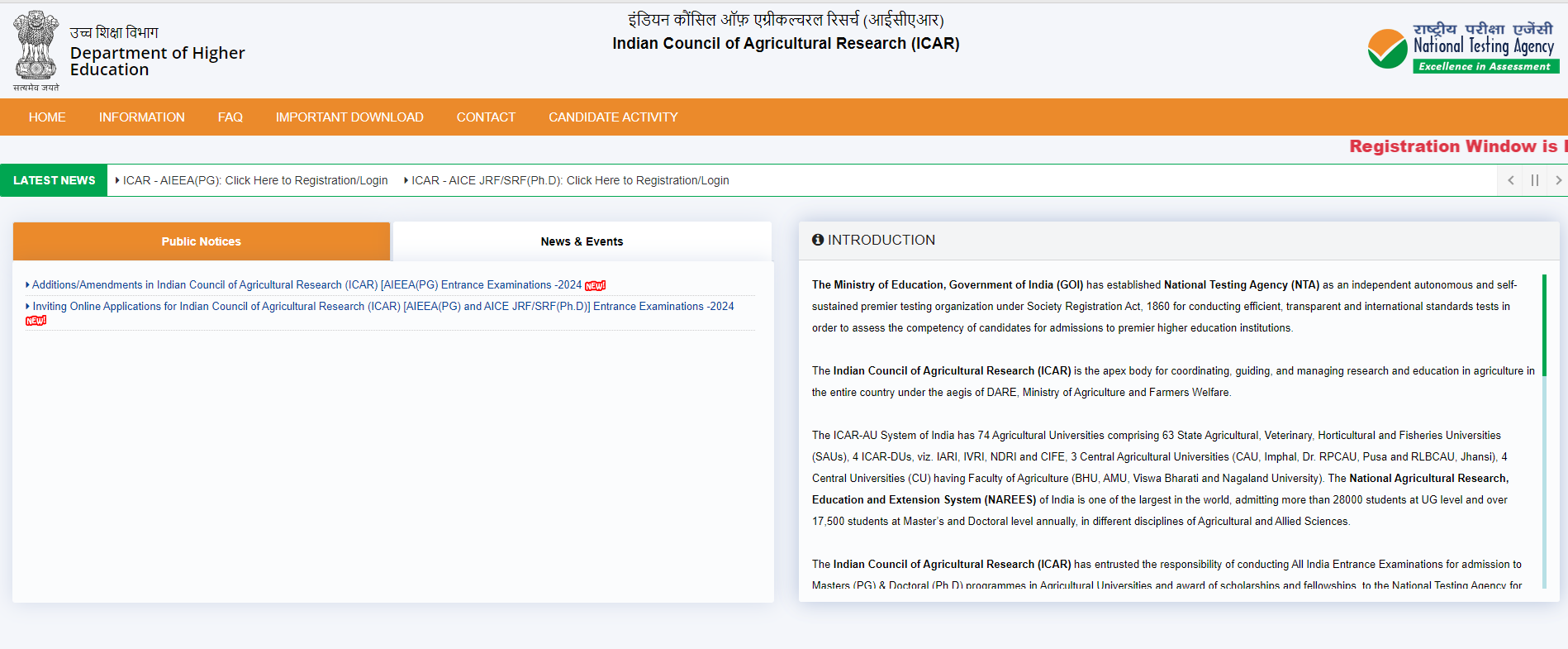Click the LATEST NEWS label

click(x=54, y=180)
